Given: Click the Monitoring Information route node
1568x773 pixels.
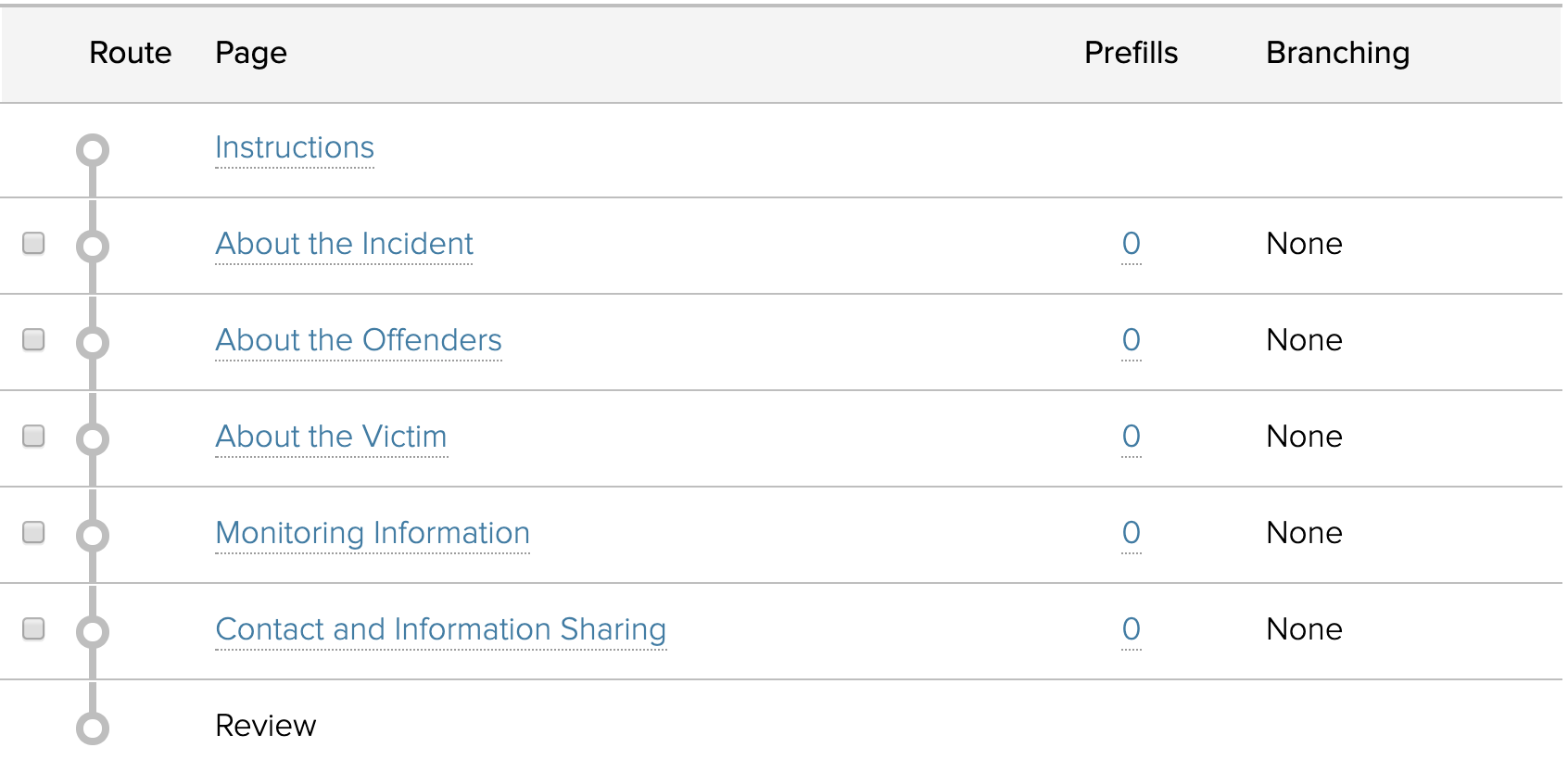Looking at the screenshot, I should pyautogui.click(x=93, y=535).
